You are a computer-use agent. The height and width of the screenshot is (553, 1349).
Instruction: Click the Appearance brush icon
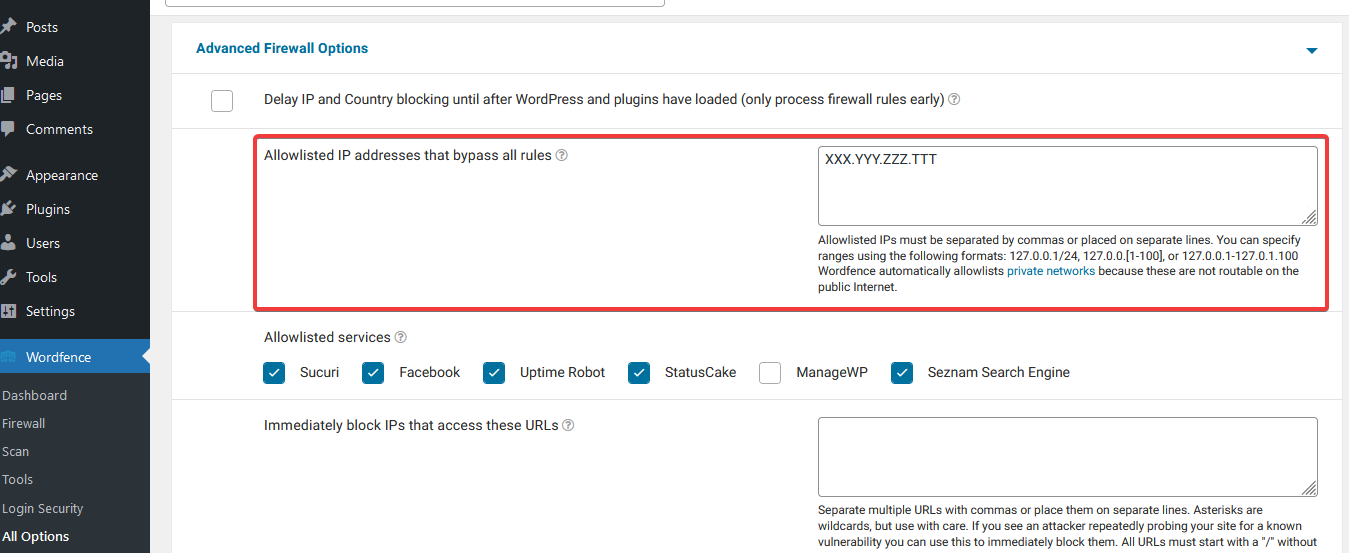[x=8, y=175]
